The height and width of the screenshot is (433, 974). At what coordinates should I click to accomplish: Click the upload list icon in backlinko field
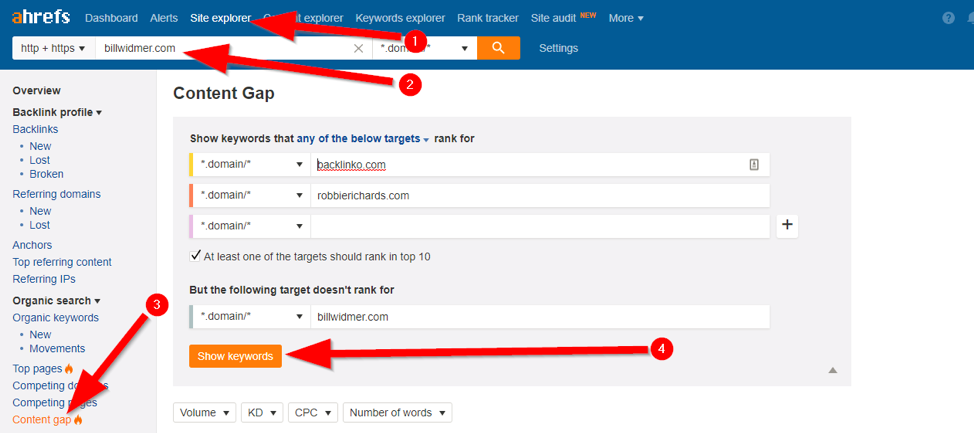click(753, 165)
